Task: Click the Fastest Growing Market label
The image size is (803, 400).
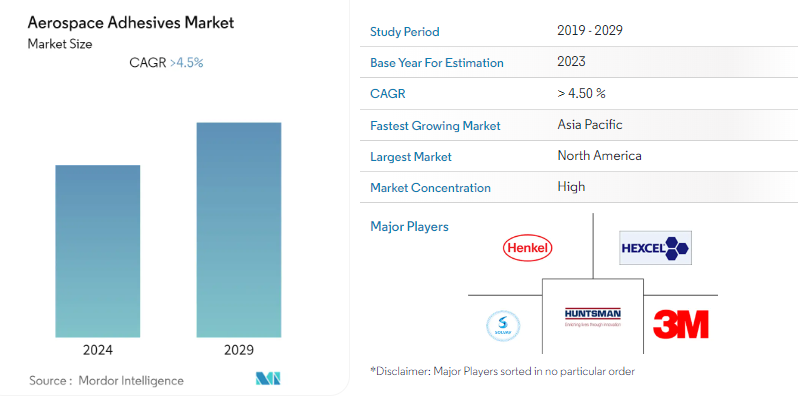Action: point(435,126)
